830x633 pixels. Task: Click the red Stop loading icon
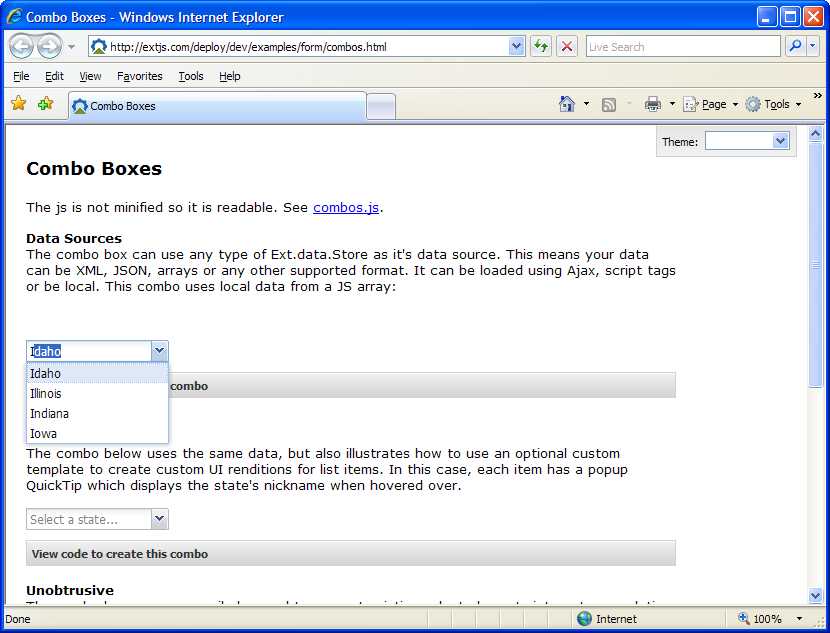point(567,47)
